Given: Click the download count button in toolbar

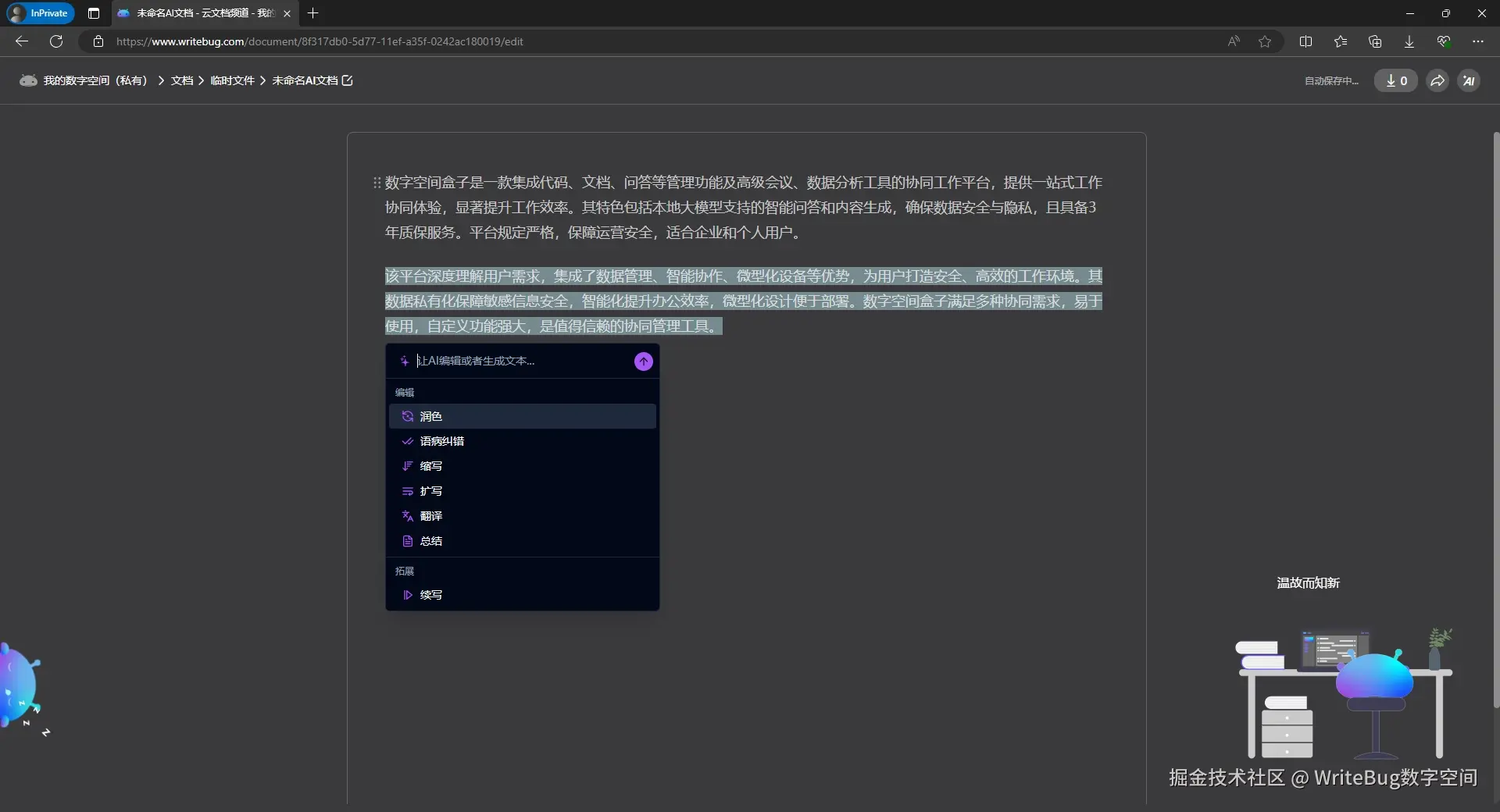Looking at the screenshot, I should click(x=1395, y=80).
